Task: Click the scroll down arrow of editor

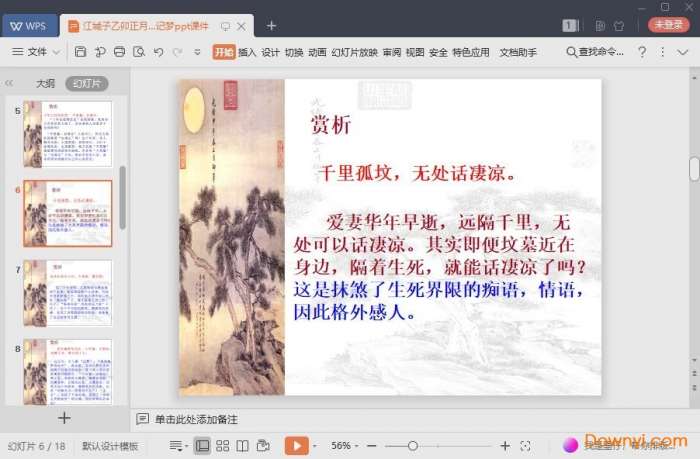Action: pos(694,360)
